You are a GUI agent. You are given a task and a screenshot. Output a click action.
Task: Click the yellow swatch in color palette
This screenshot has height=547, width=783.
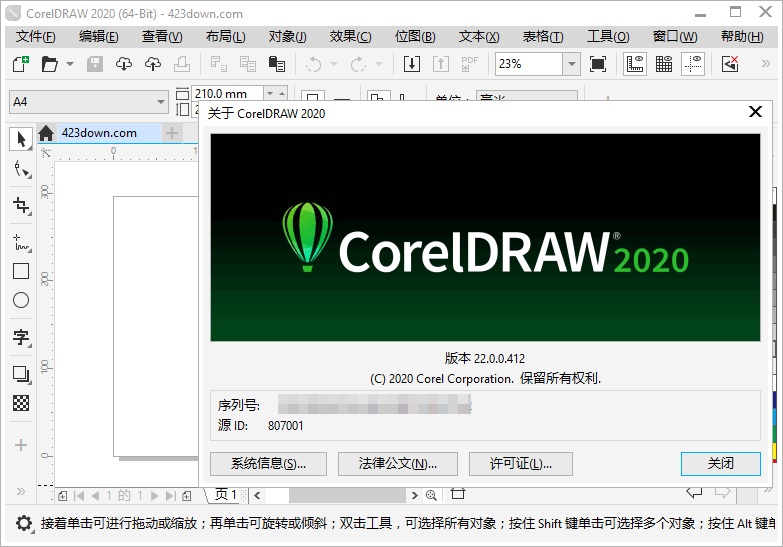pyautogui.click(x=774, y=452)
